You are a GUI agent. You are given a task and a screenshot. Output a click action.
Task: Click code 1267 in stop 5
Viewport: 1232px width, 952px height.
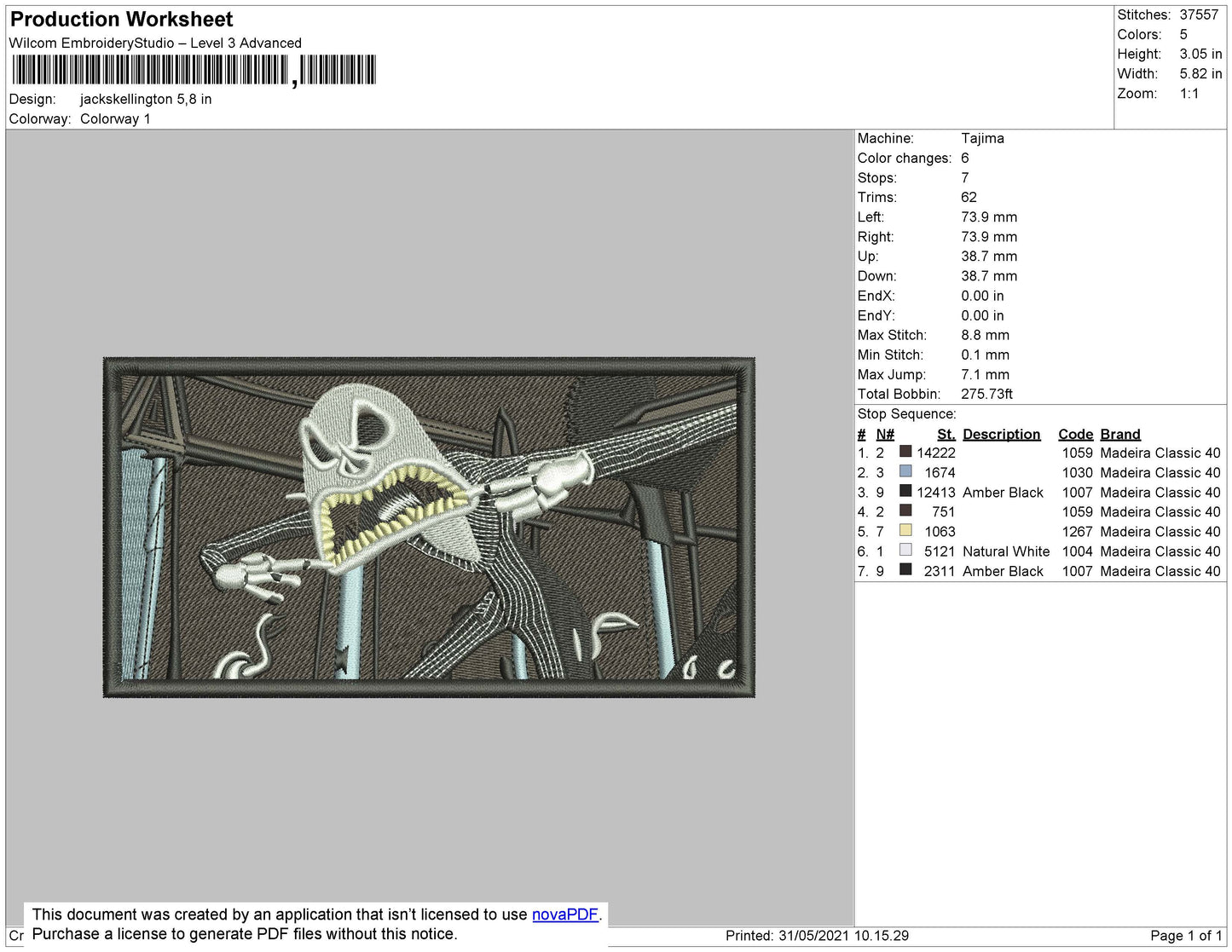1077,532
